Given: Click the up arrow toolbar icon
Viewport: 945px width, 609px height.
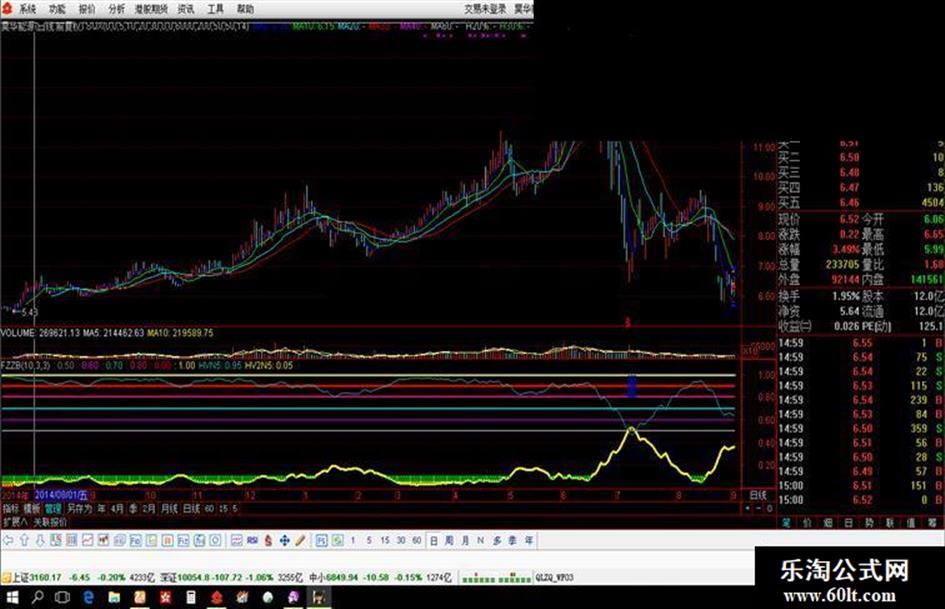Looking at the screenshot, I should [x=24, y=540].
